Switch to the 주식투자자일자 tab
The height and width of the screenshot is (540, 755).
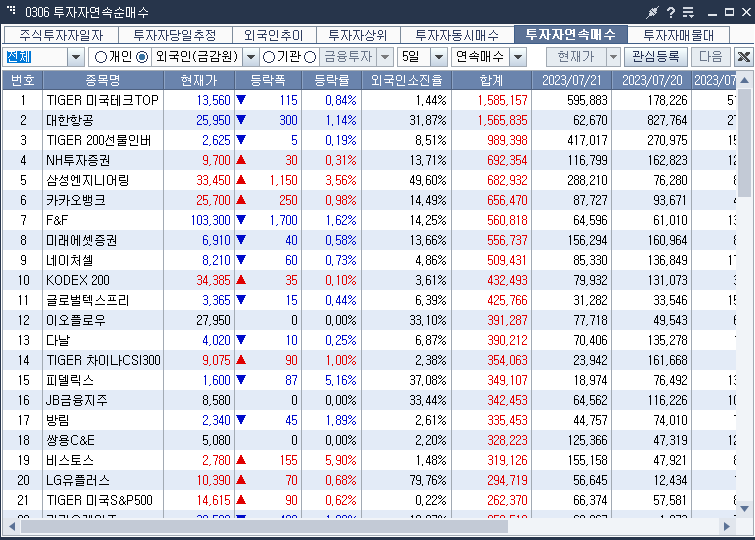[x=61, y=35]
